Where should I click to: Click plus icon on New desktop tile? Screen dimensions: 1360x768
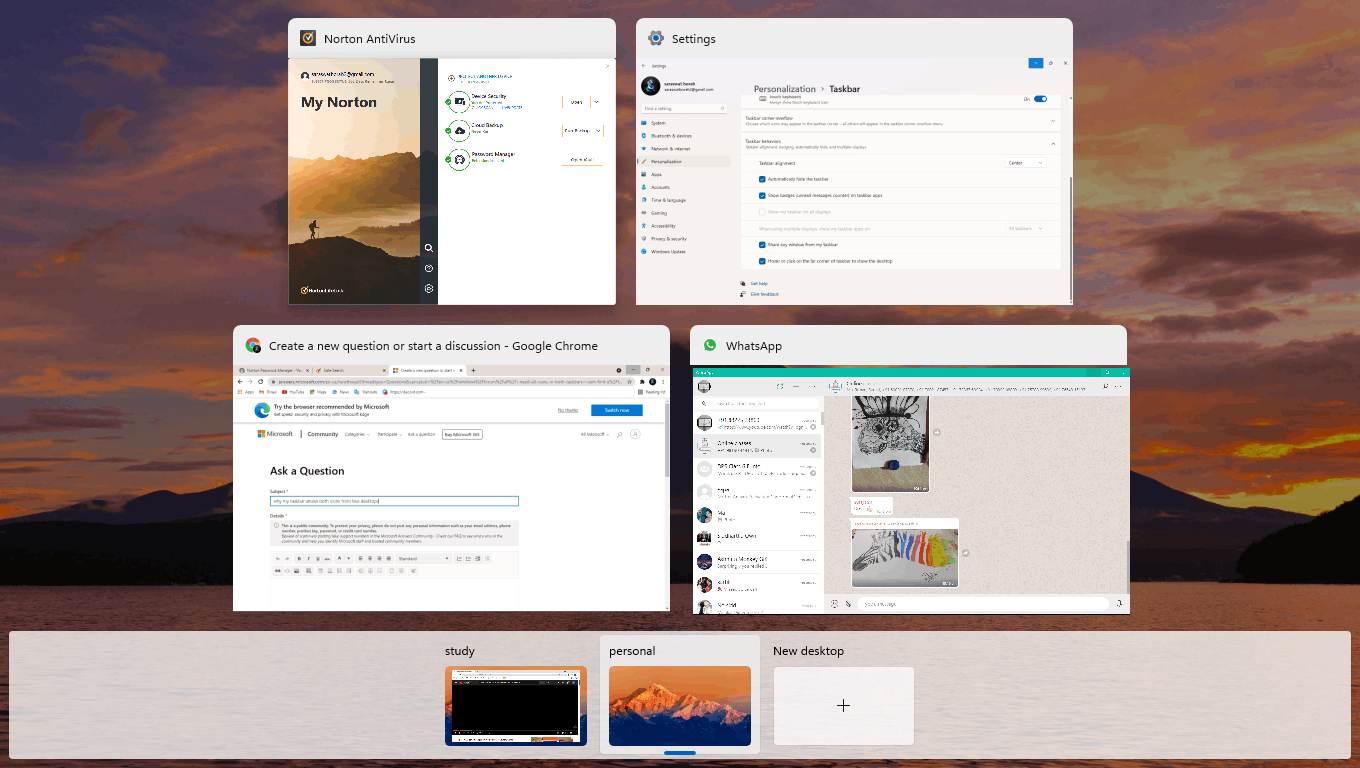[843, 705]
